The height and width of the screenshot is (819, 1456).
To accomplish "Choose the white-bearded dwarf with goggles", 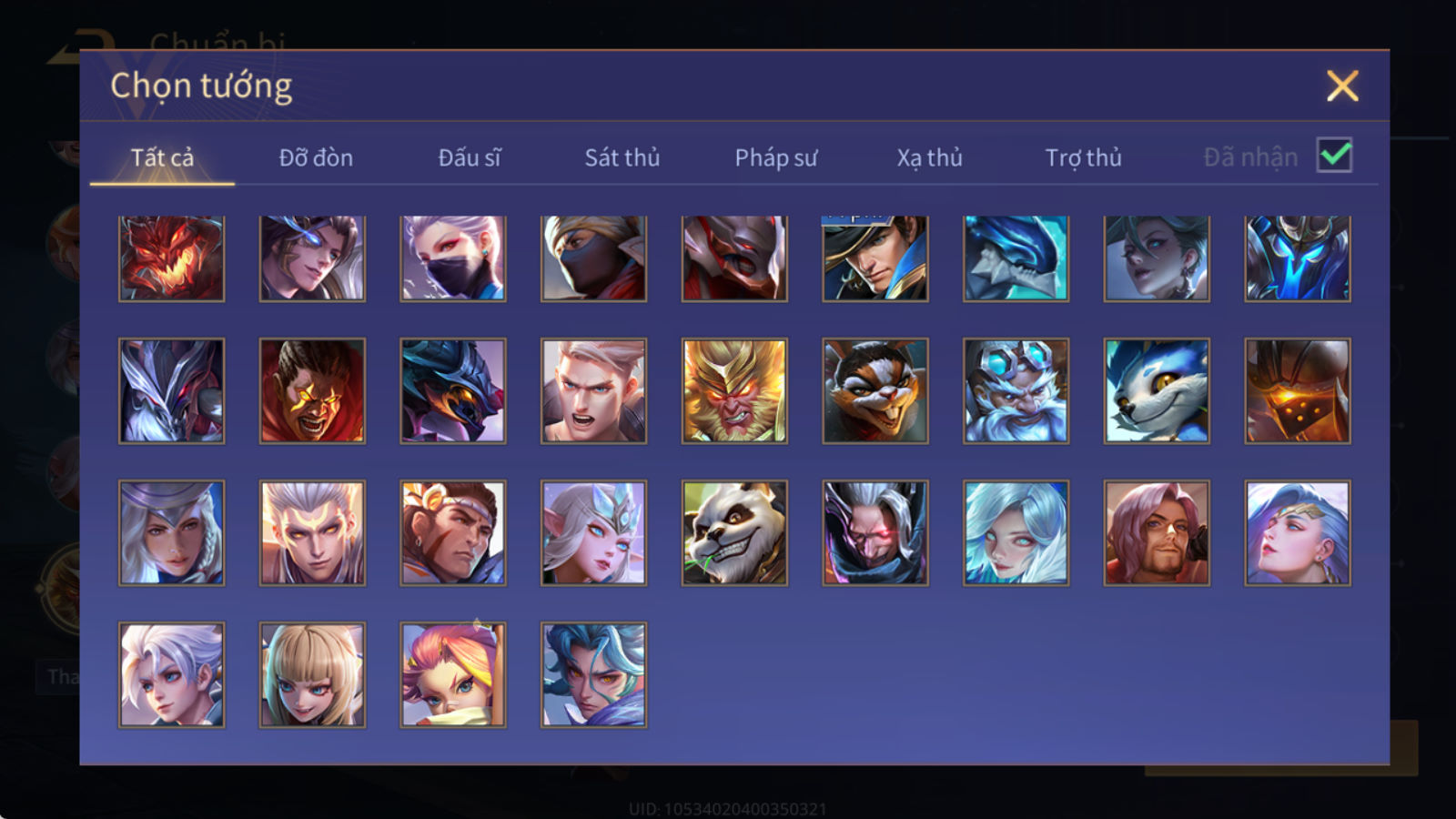I will click(x=1016, y=391).
